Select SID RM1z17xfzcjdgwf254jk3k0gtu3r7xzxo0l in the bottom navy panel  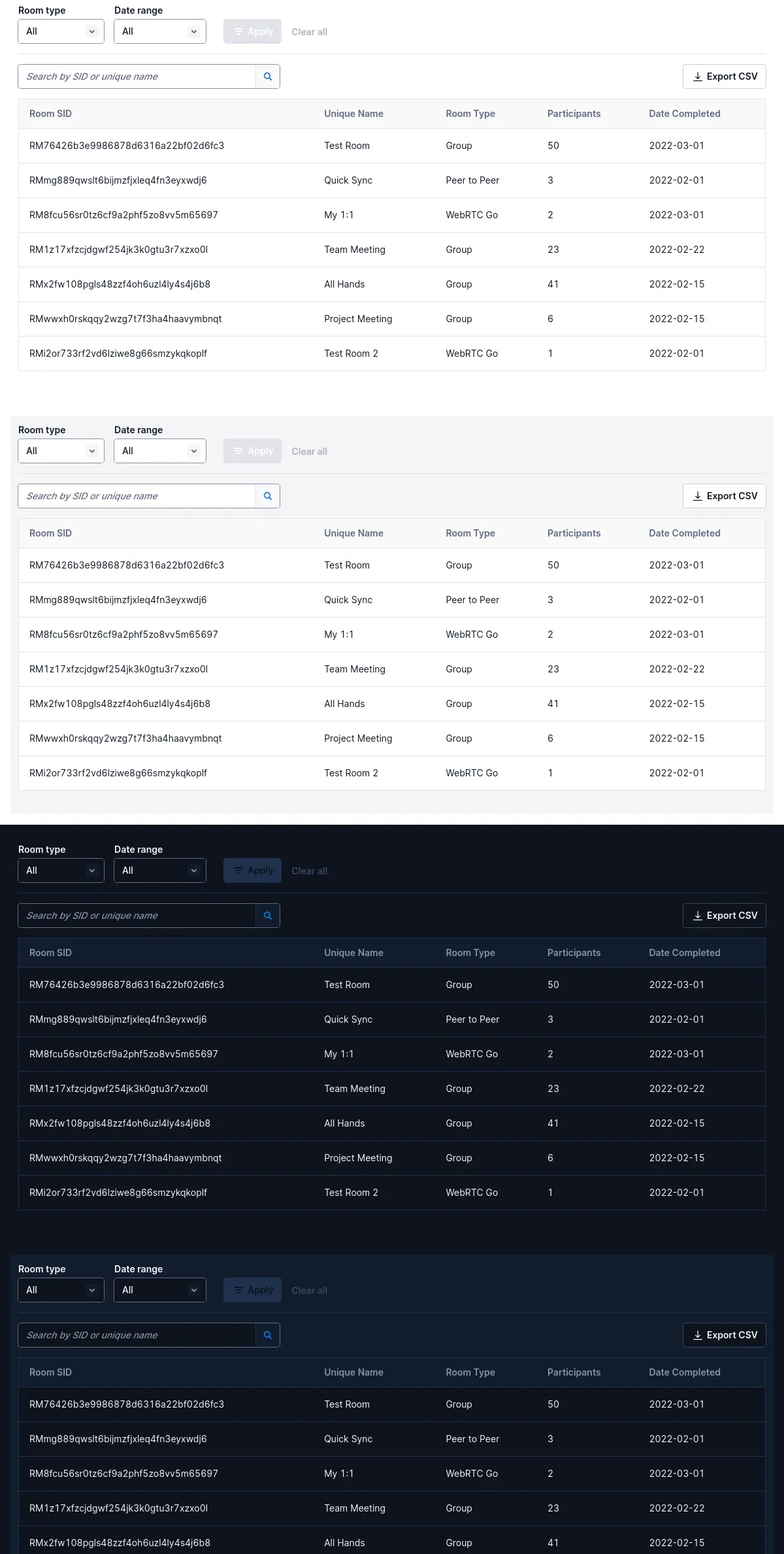(118, 1508)
